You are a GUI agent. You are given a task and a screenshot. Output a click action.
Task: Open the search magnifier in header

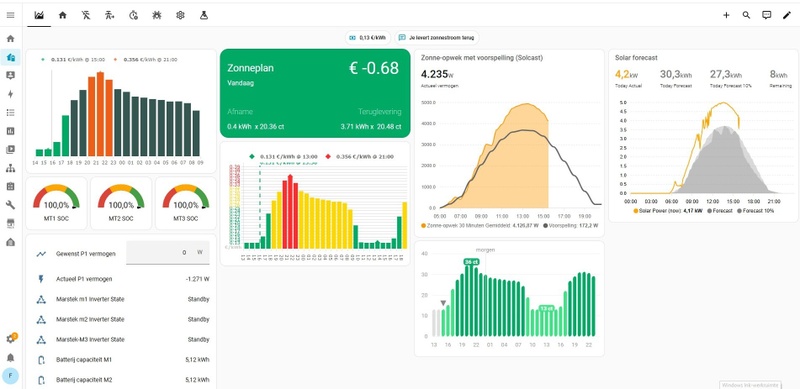point(746,15)
